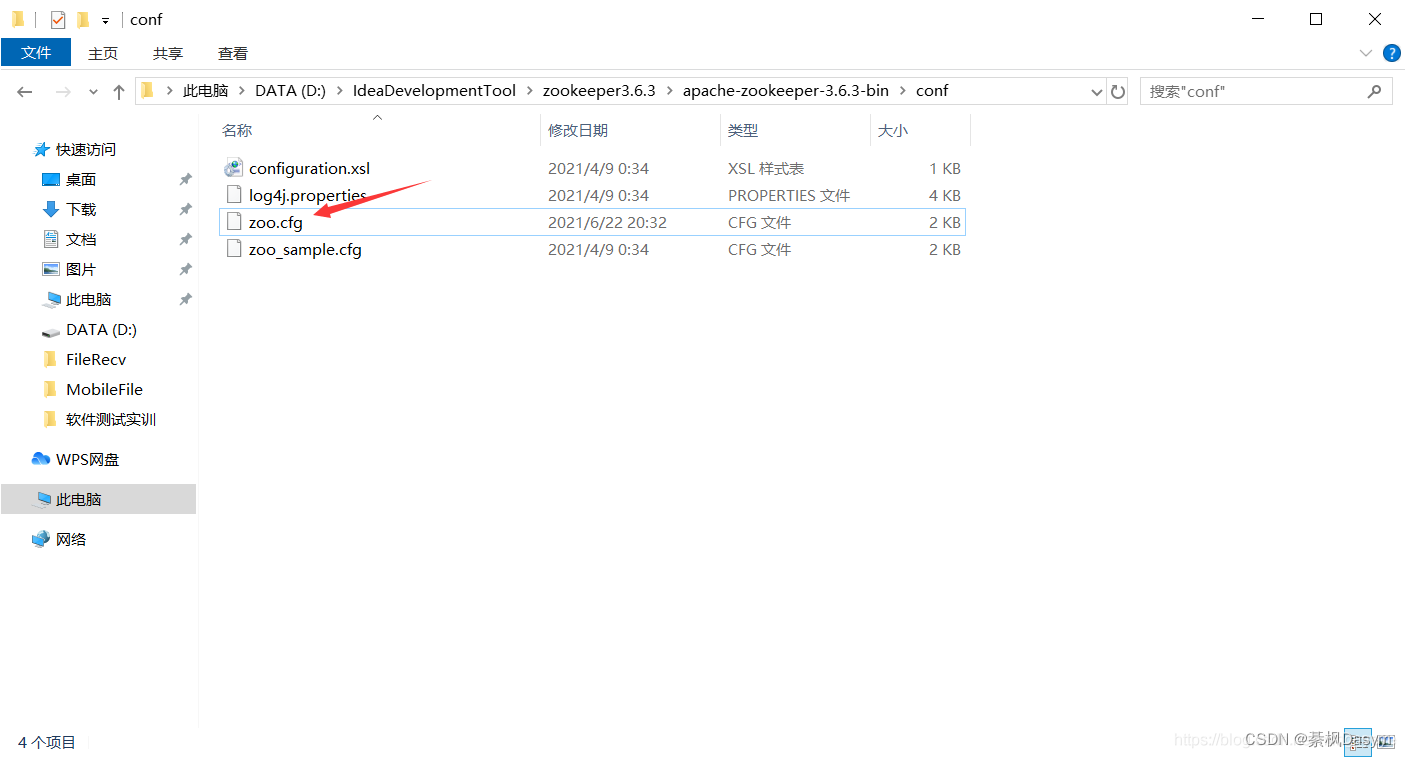Screen dimensions: 1406x758
Task: Click the pin icon next to 桌面
Action: coord(185,179)
